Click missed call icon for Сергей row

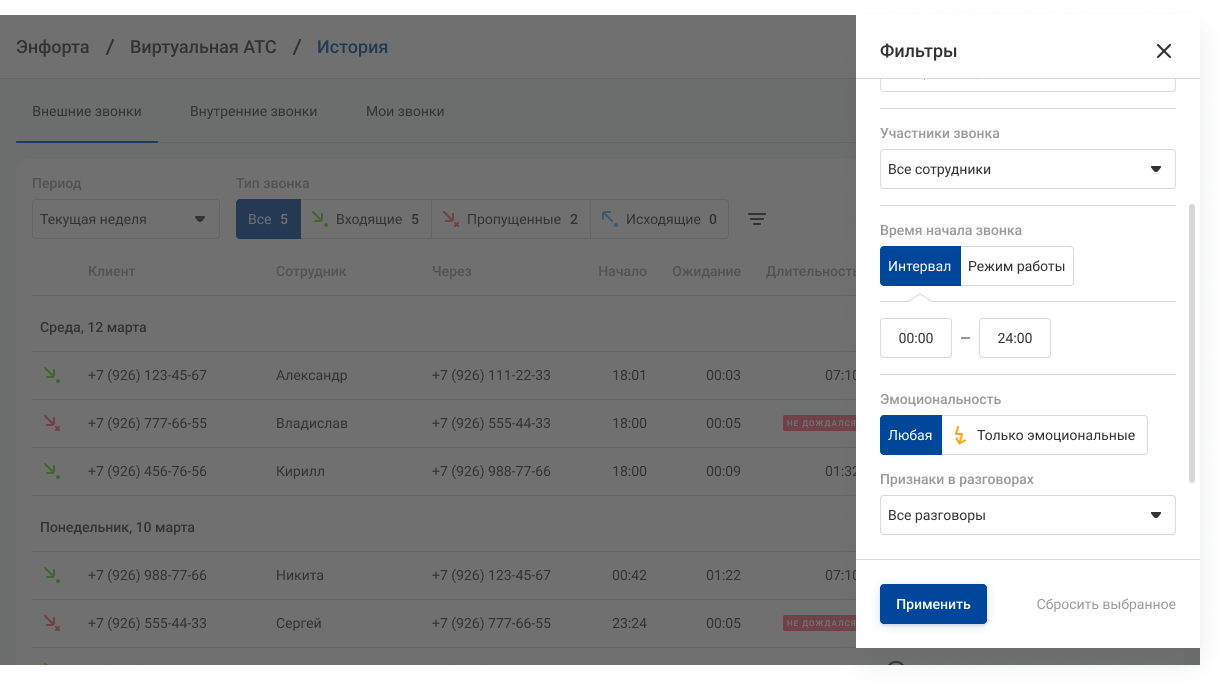pyautogui.click(x=50, y=623)
